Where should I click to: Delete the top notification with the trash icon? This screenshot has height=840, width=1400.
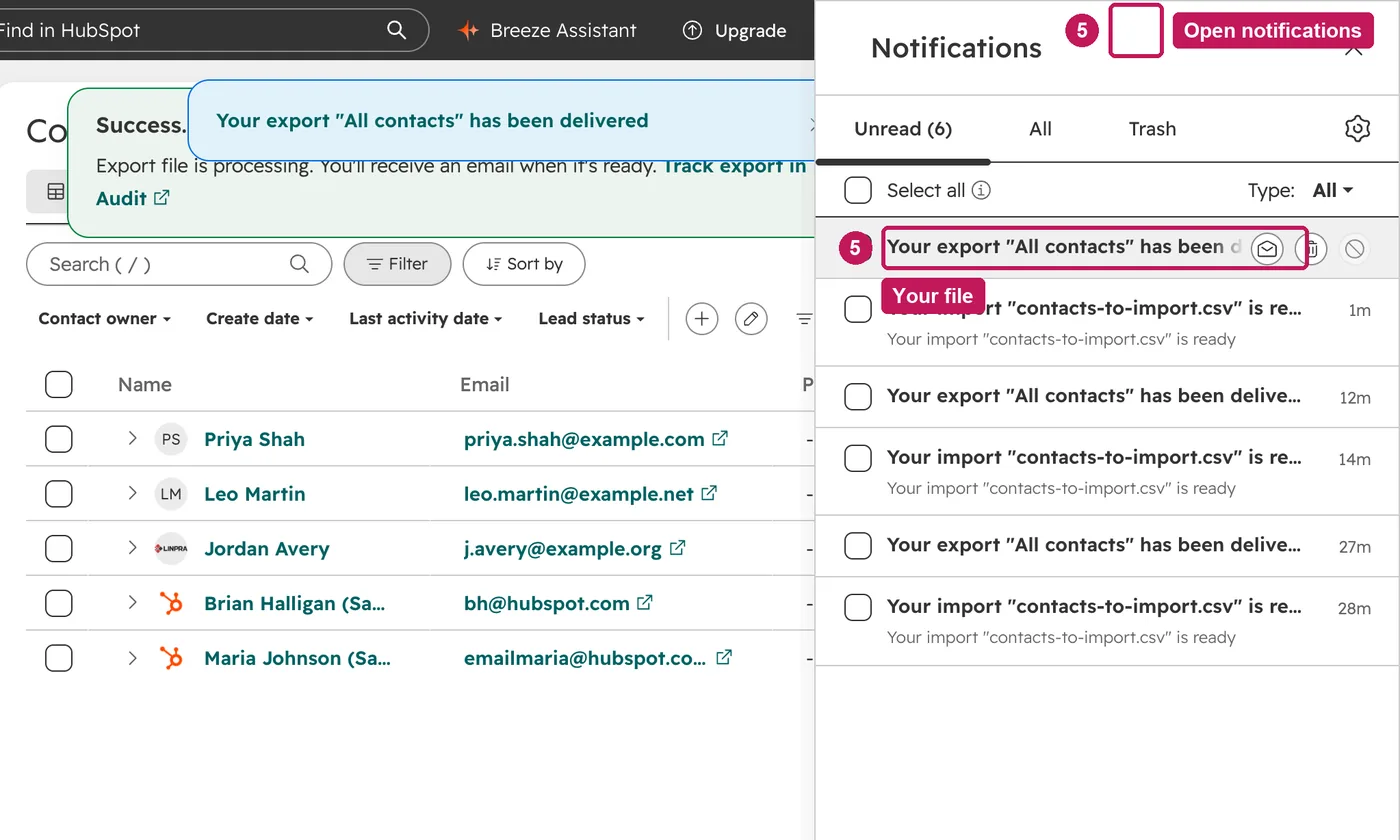(1311, 248)
